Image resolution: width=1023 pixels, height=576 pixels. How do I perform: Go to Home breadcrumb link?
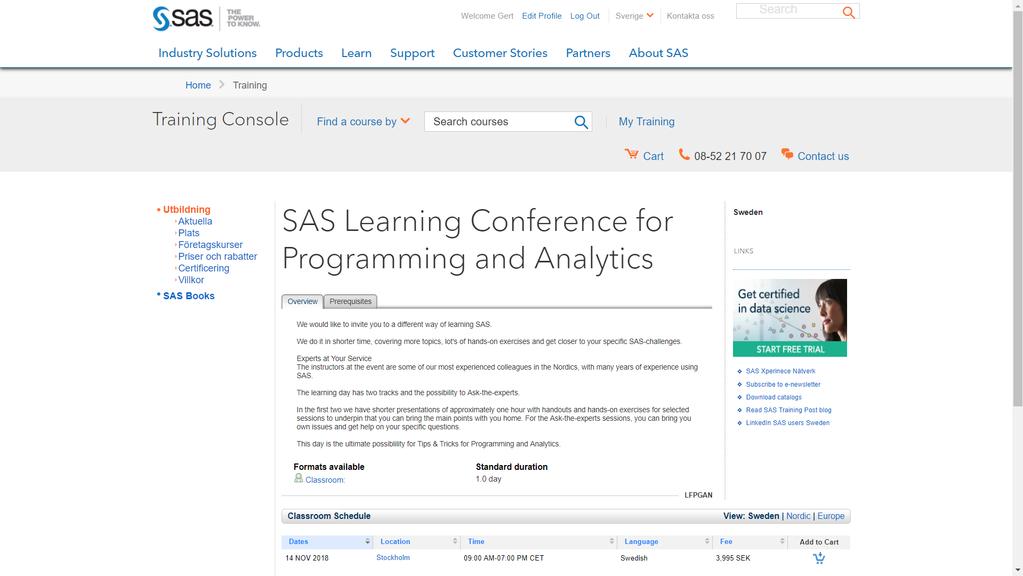coord(198,85)
